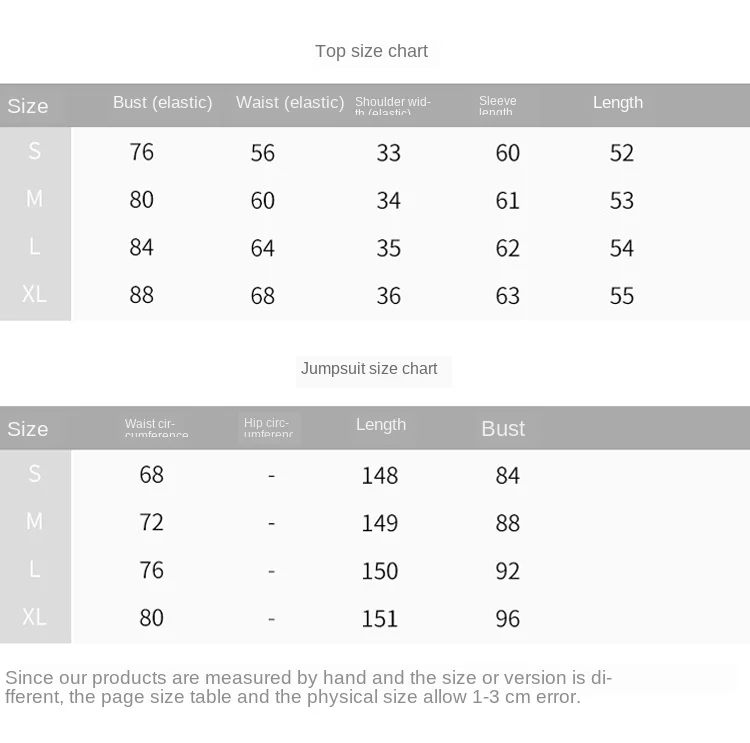Click the Hip circumference header in jumpsuit chart
The height and width of the screenshot is (743, 750).
click(268, 427)
